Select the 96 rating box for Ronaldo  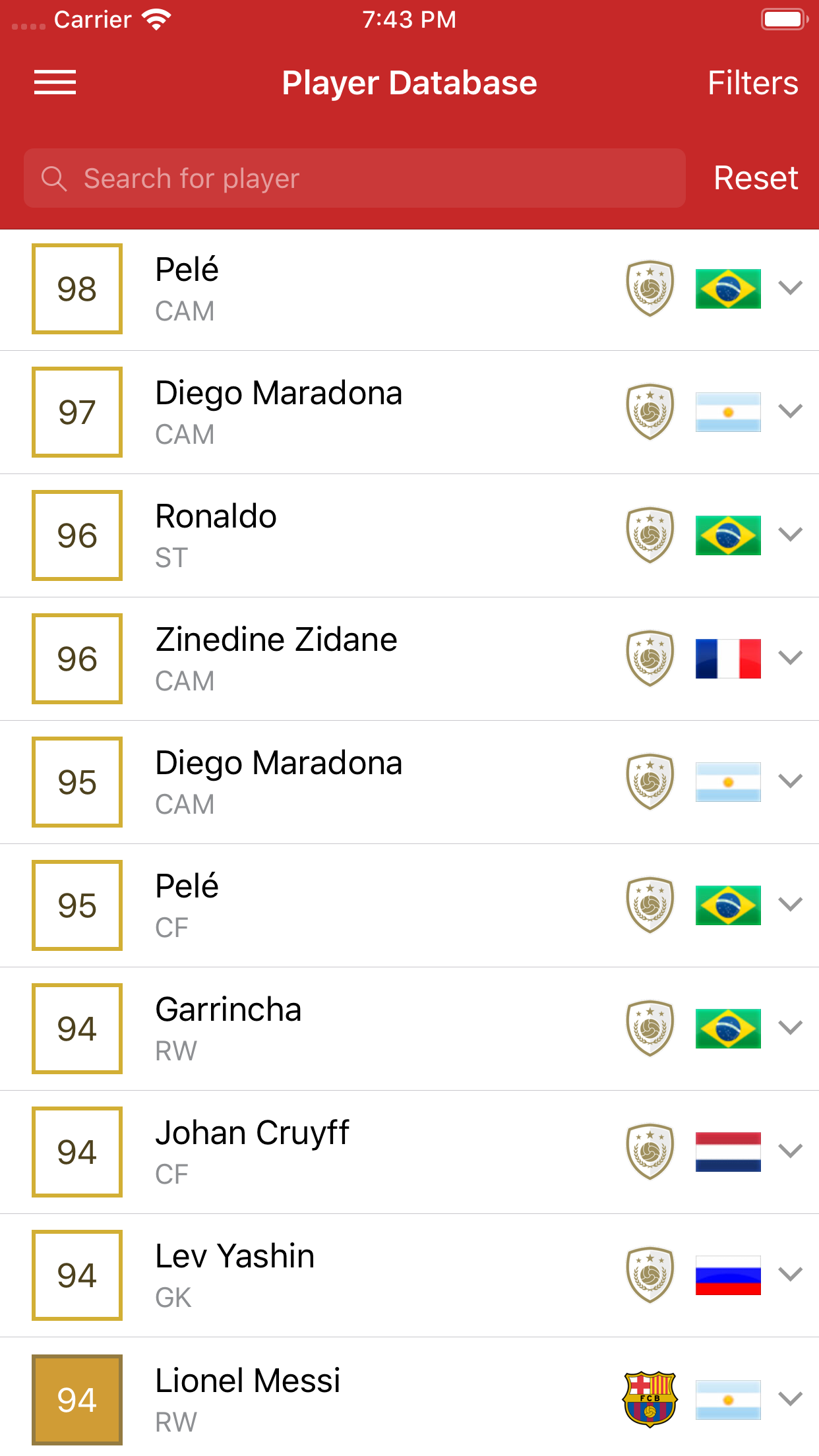(77, 535)
